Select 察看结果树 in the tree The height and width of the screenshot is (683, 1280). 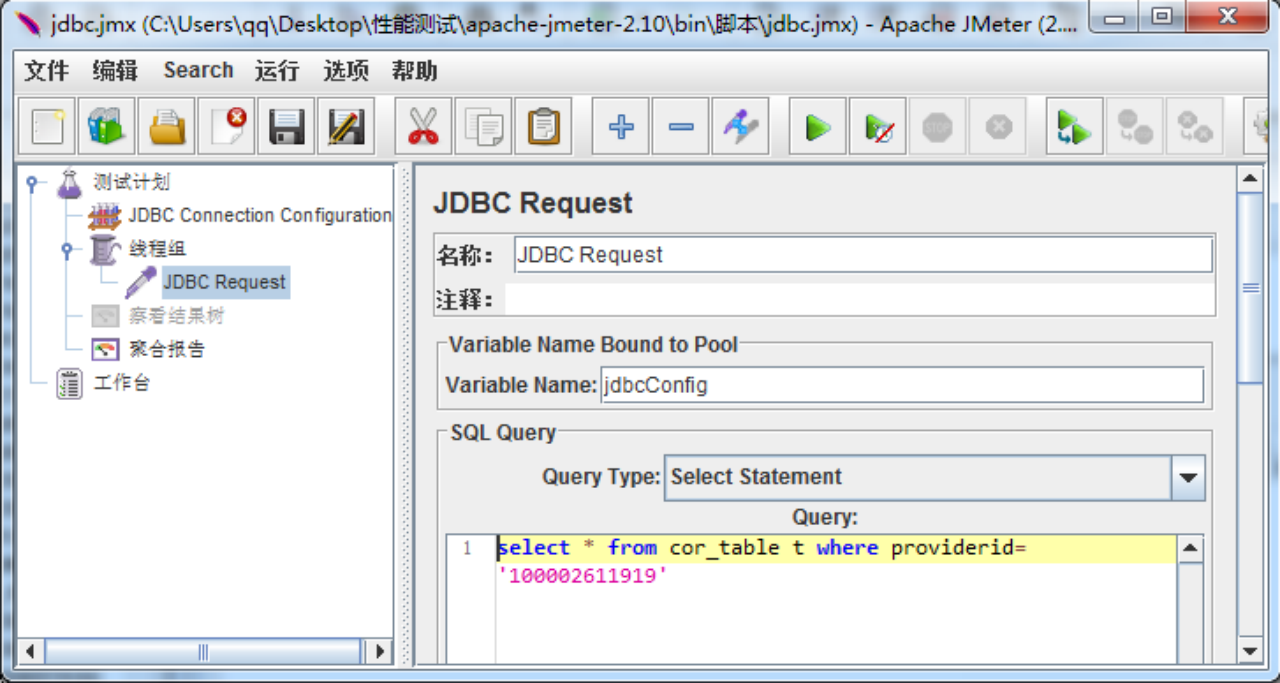tap(176, 316)
